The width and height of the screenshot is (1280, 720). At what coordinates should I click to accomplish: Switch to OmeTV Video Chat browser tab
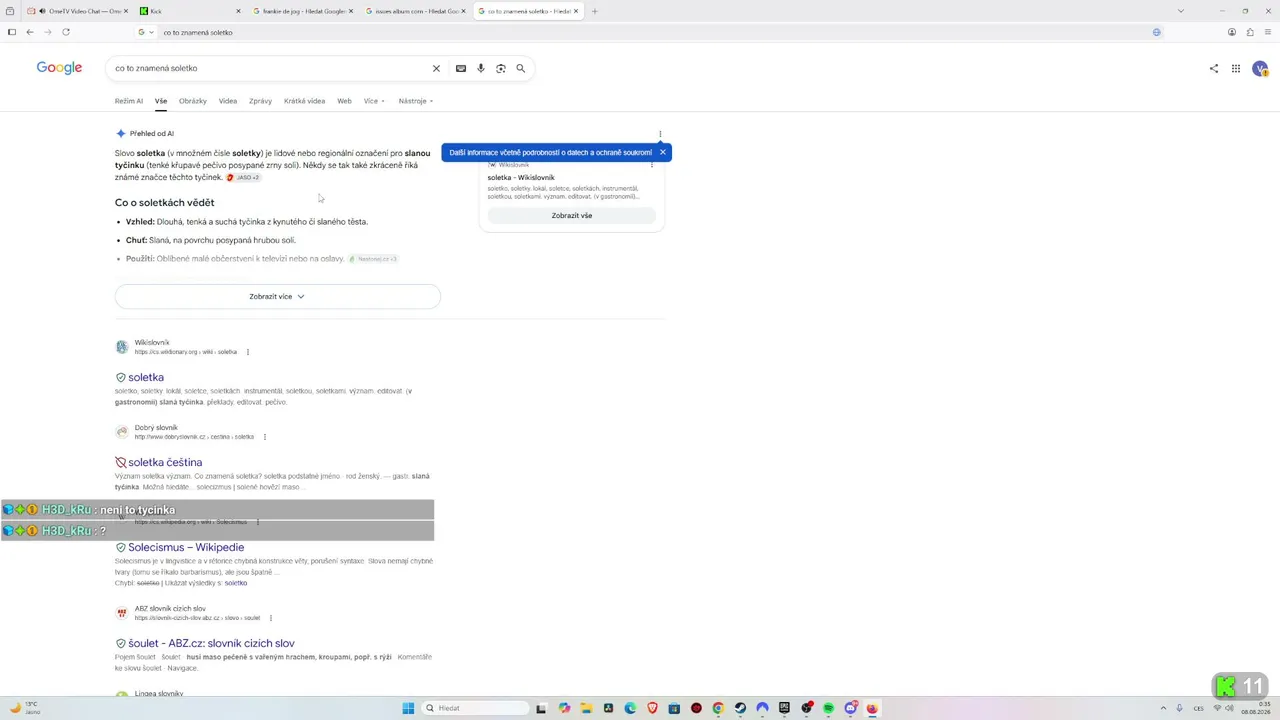(78, 11)
